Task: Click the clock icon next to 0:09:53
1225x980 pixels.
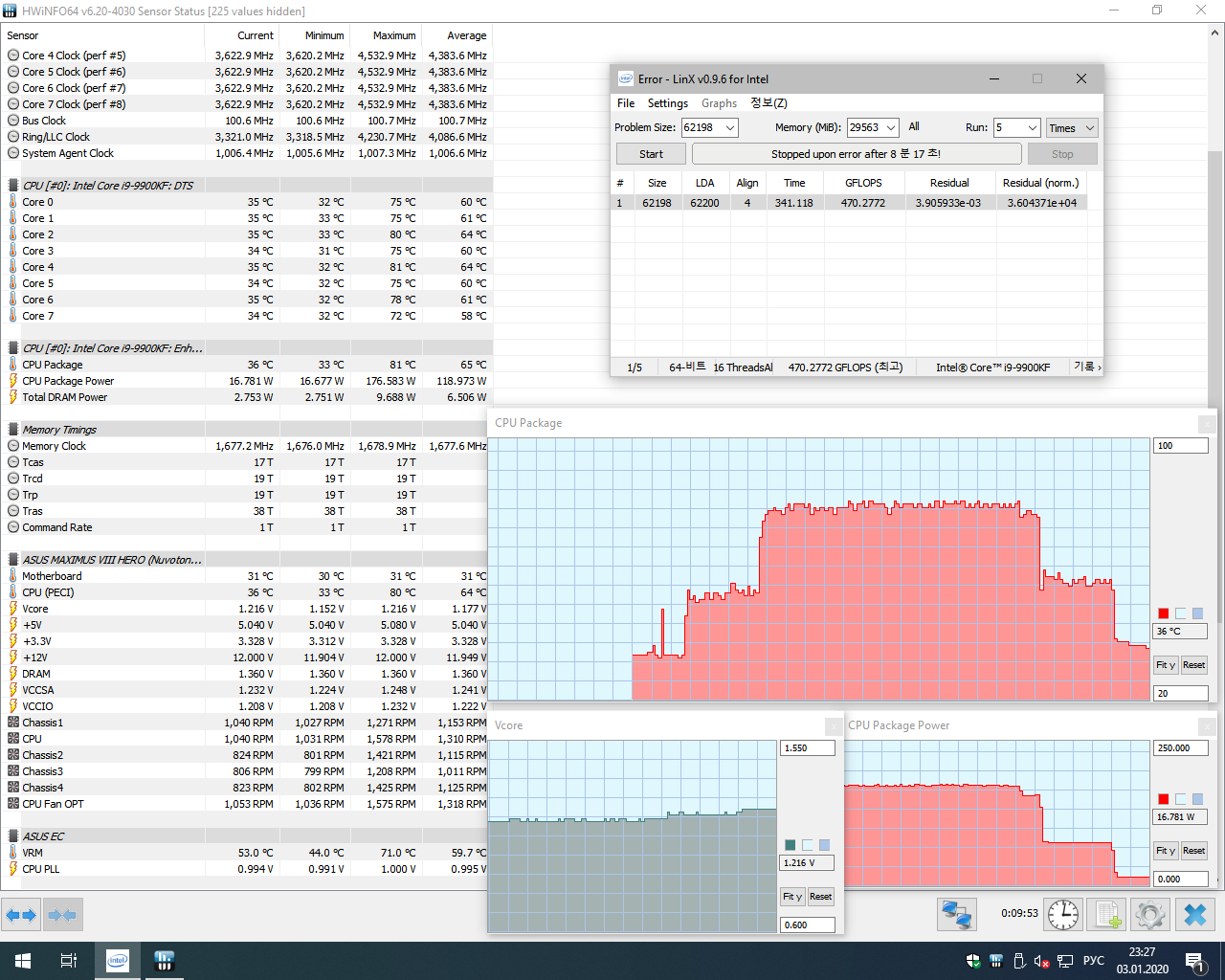Action: 1063,914
